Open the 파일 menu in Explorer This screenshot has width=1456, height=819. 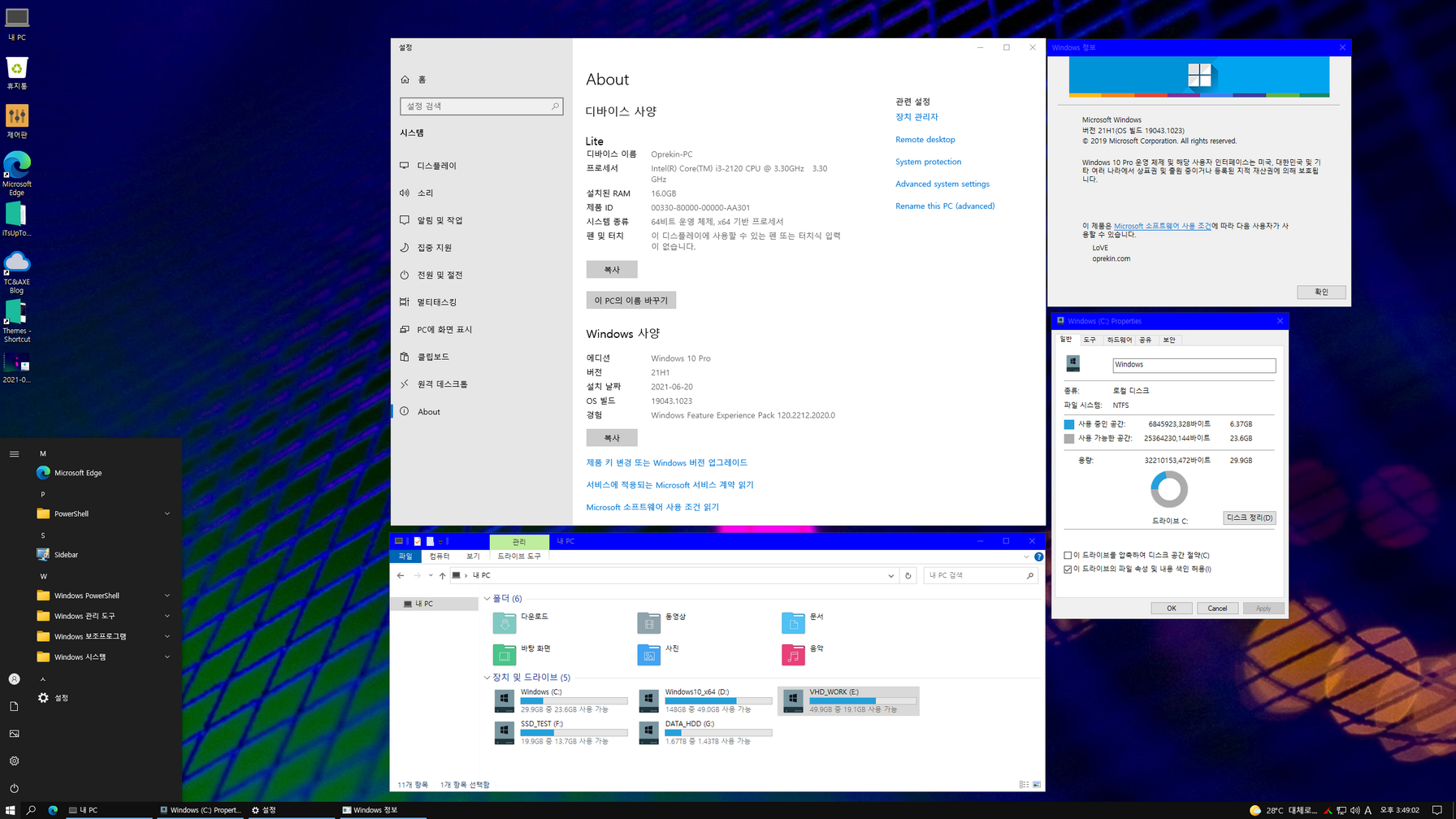click(x=405, y=557)
